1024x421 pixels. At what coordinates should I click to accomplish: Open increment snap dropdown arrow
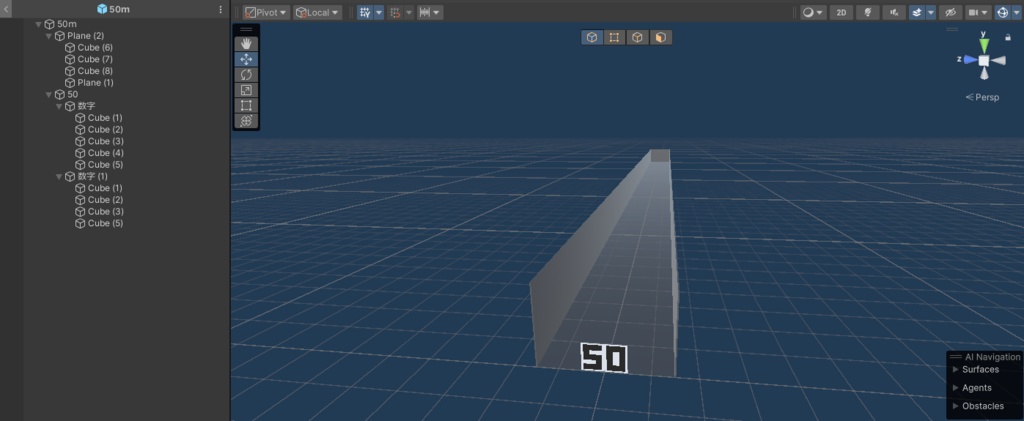point(438,12)
